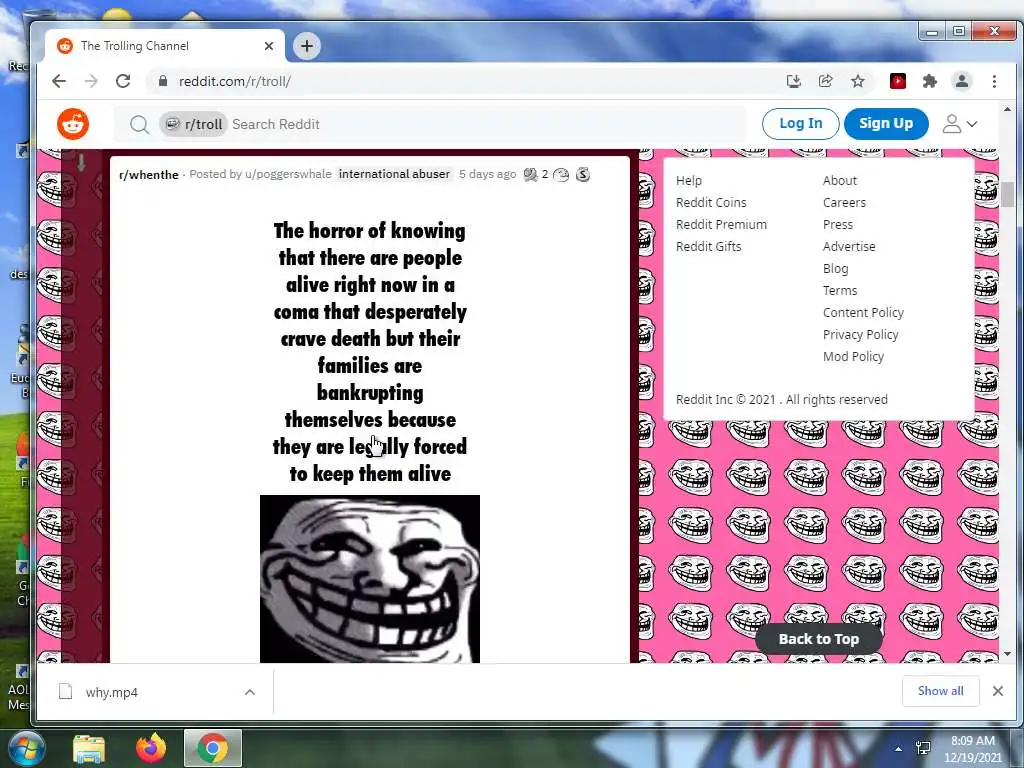Screen dimensions: 1024x768
Task: Bookmark this page with the star icon
Action: click(857, 81)
